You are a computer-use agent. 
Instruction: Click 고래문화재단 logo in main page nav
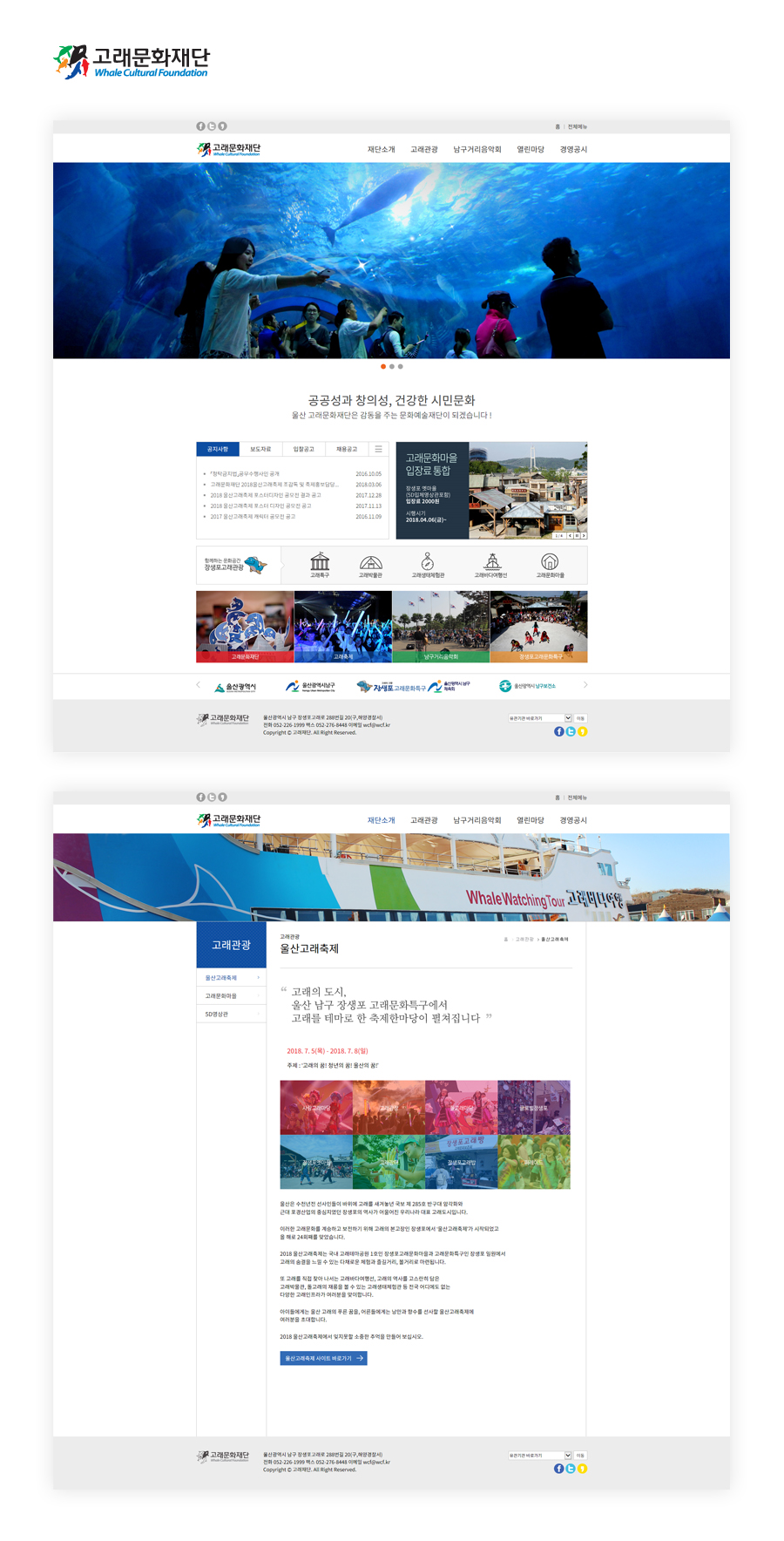(x=228, y=149)
